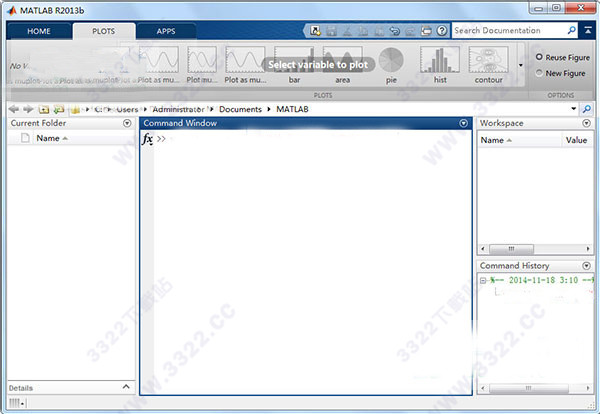The image size is (600, 414).
Task: Go back with the folder Back arrow
Action: coord(14,109)
